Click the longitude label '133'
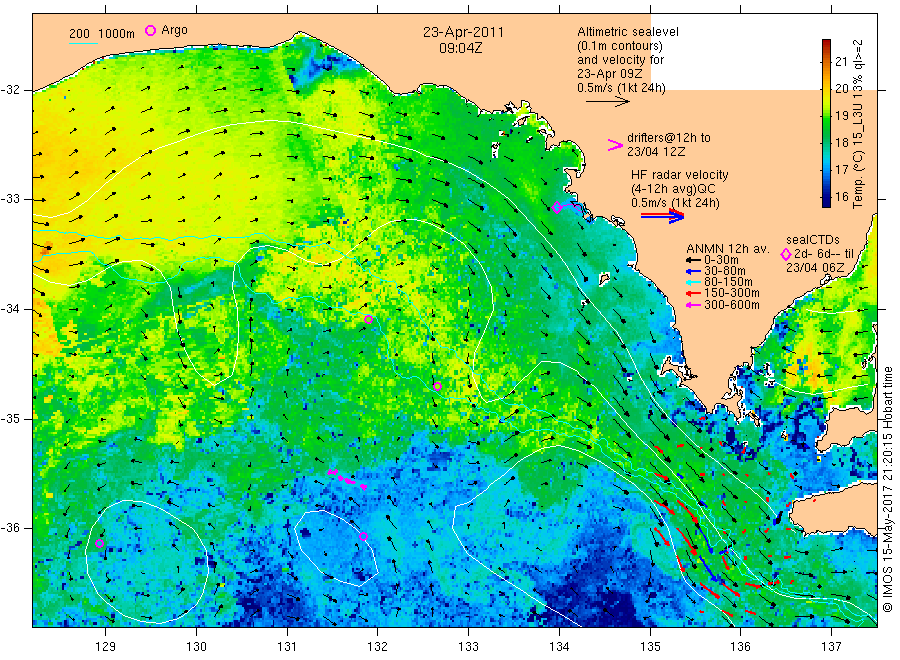This screenshot has width=900, height=660. point(468,646)
